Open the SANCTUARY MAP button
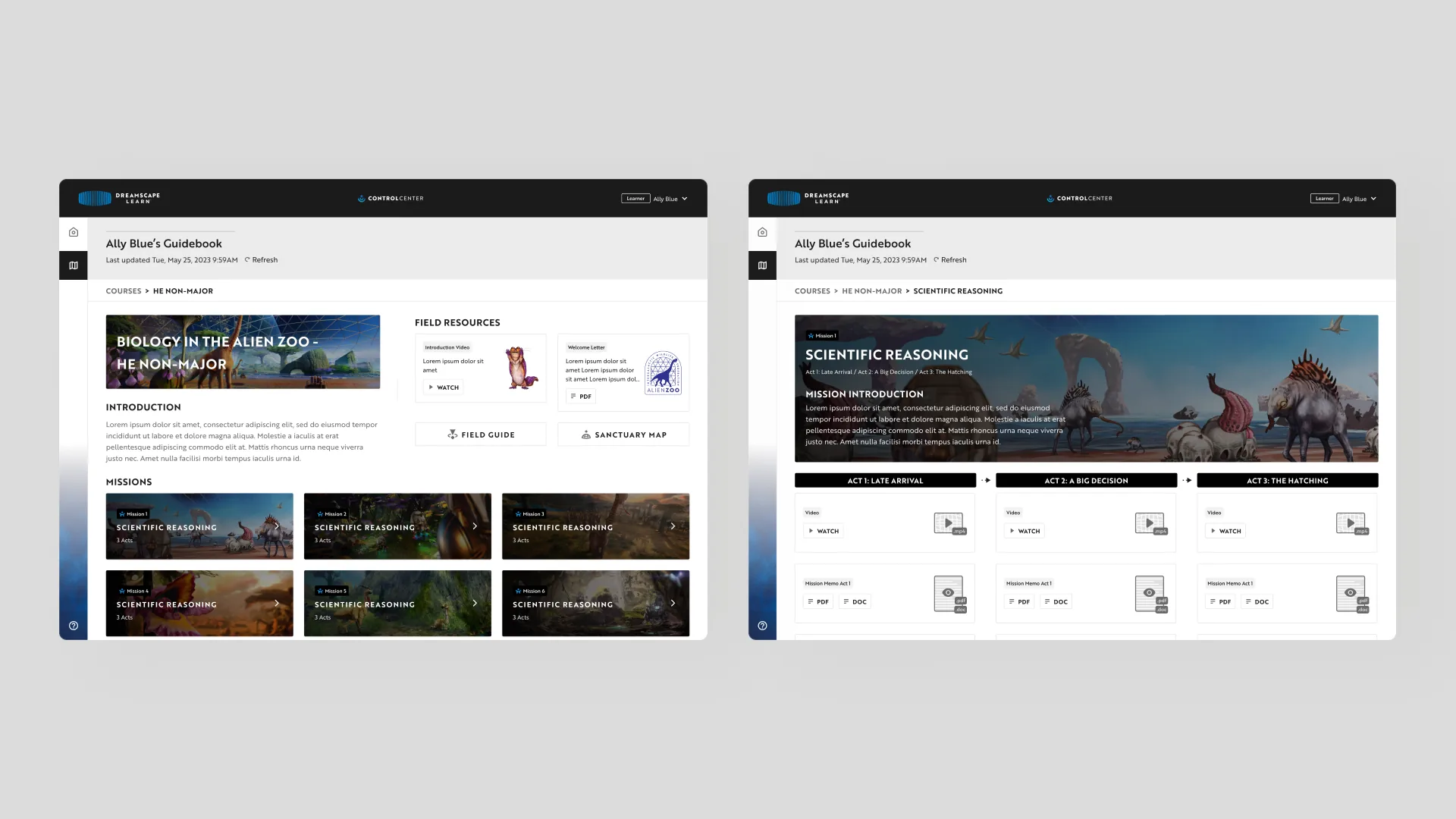 tap(623, 435)
